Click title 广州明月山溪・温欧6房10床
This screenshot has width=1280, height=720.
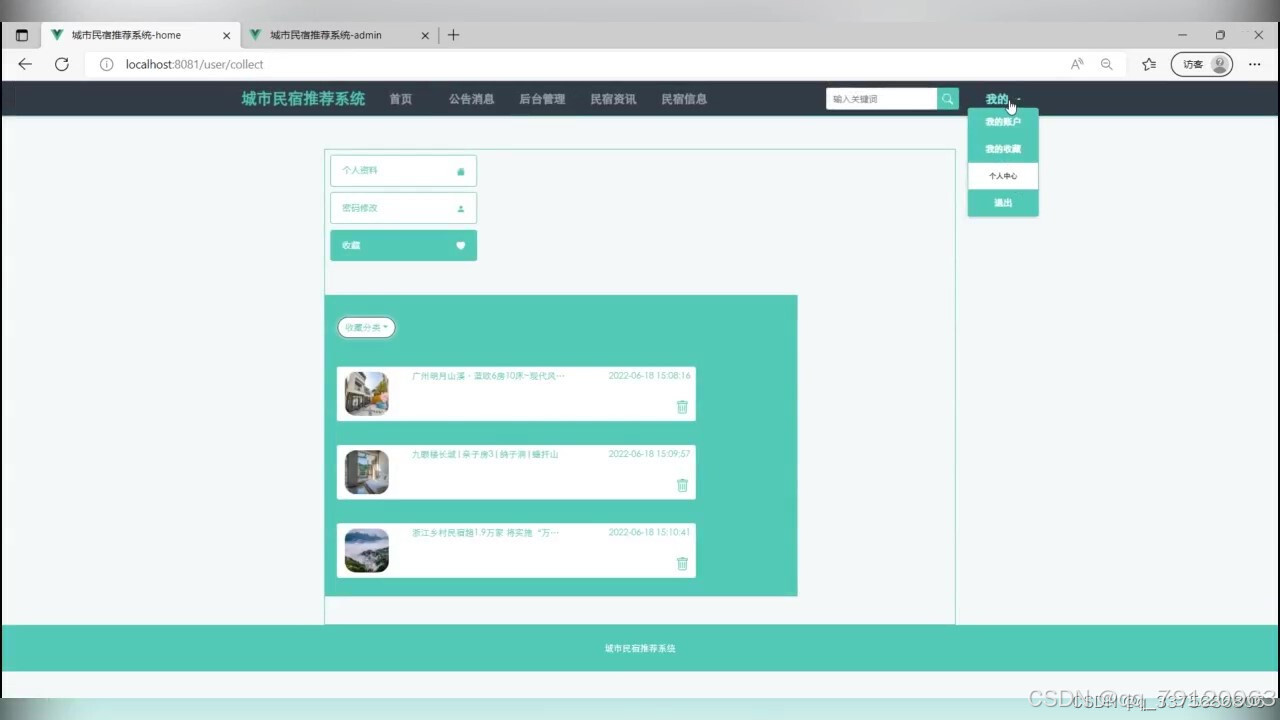(x=488, y=376)
